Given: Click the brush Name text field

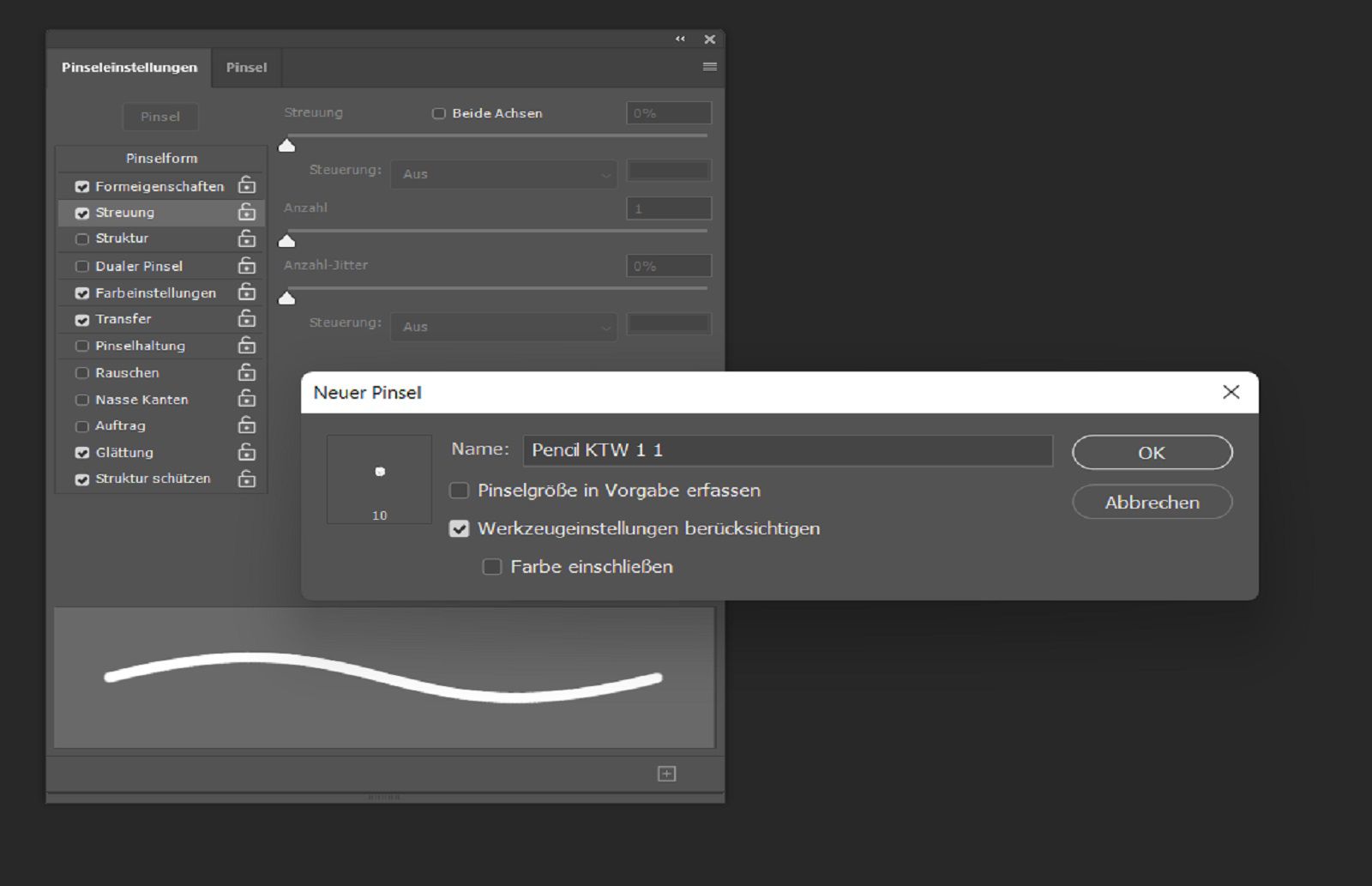Looking at the screenshot, I should [788, 450].
